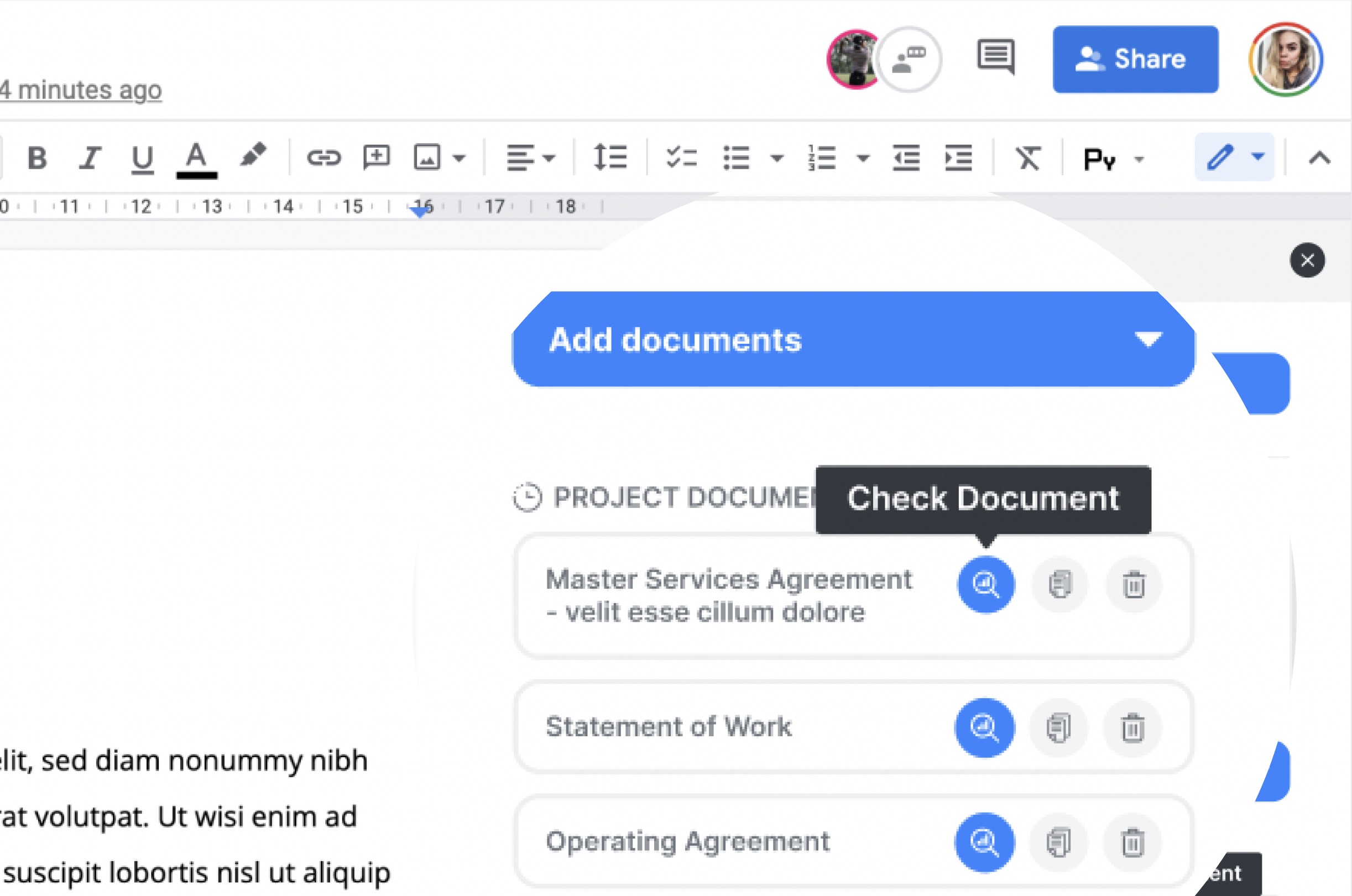Click the checklist icon

click(x=681, y=157)
